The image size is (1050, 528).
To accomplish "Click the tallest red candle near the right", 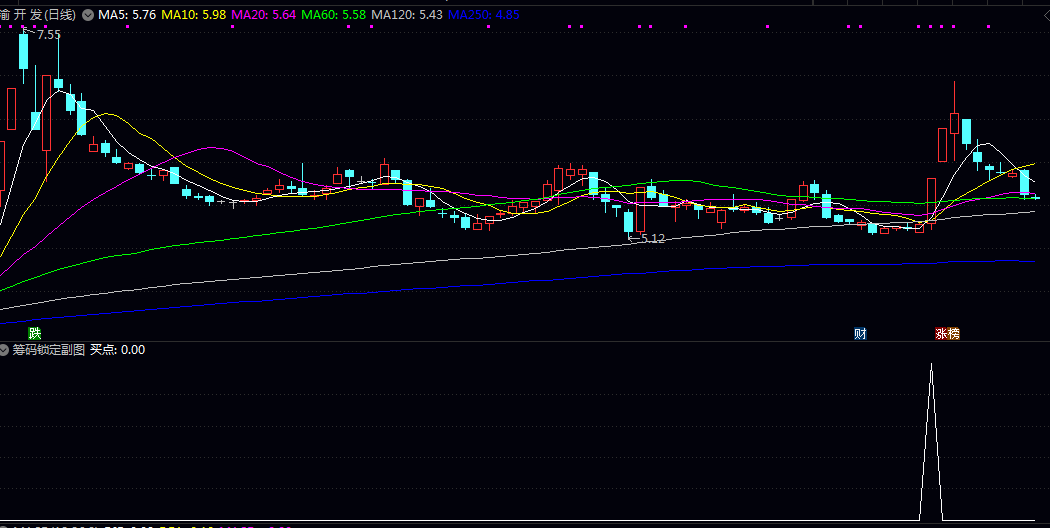I will pyautogui.click(x=955, y=123).
